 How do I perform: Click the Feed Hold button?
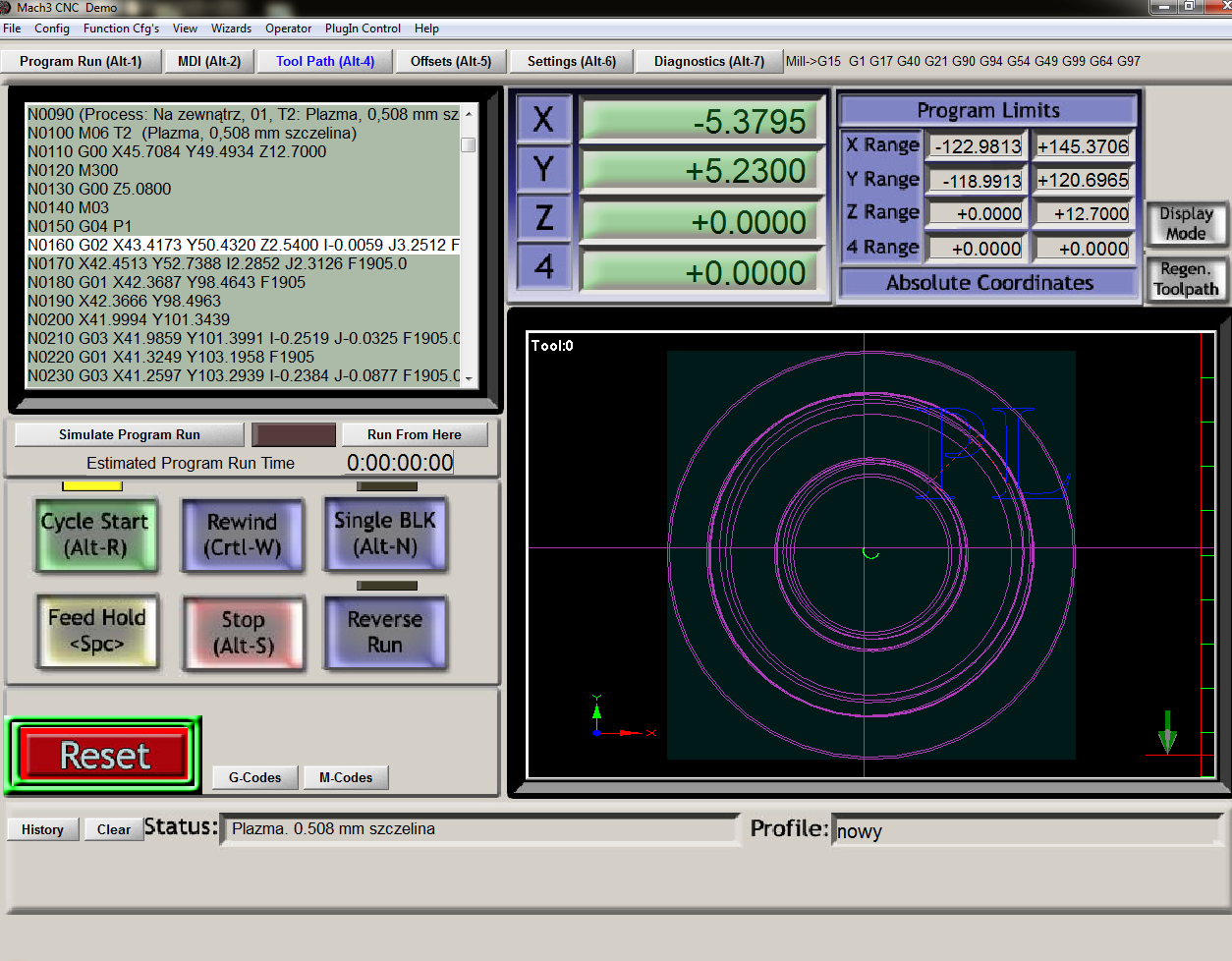click(x=96, y=631)
